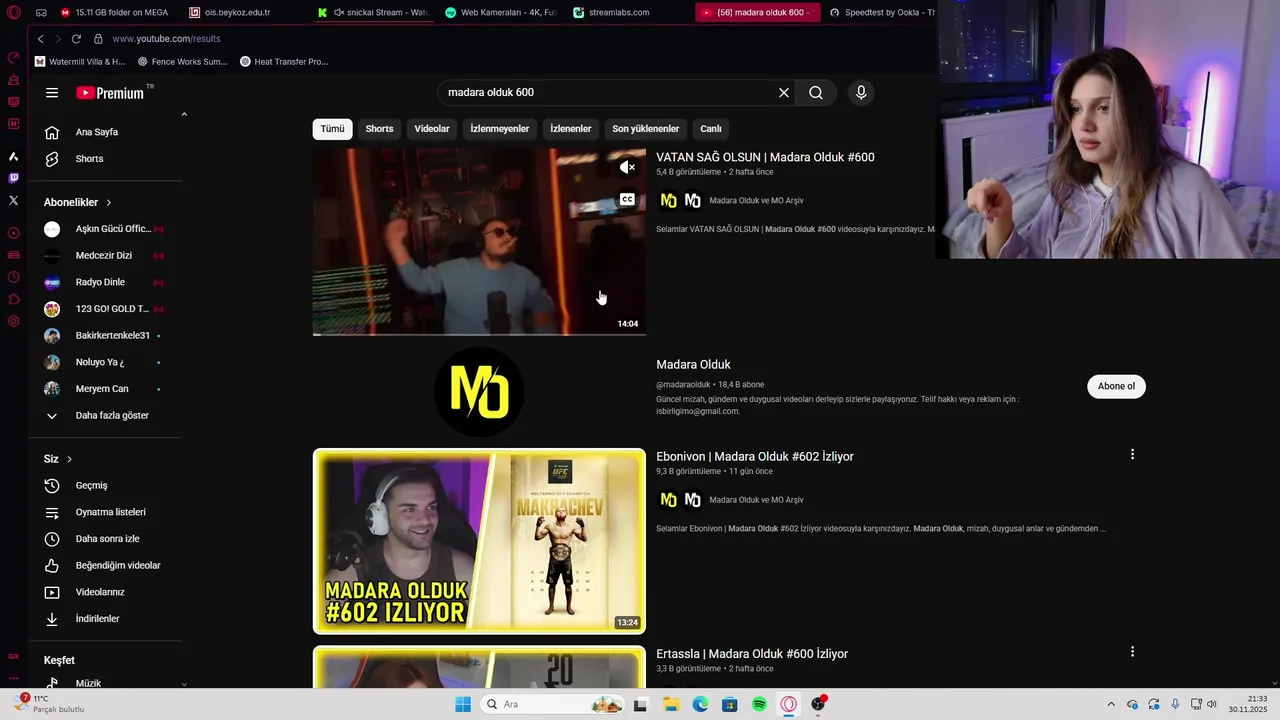1280x720 pixels.
Task: Open extensions cube in Opera sidebar
Action: [13, 299]
